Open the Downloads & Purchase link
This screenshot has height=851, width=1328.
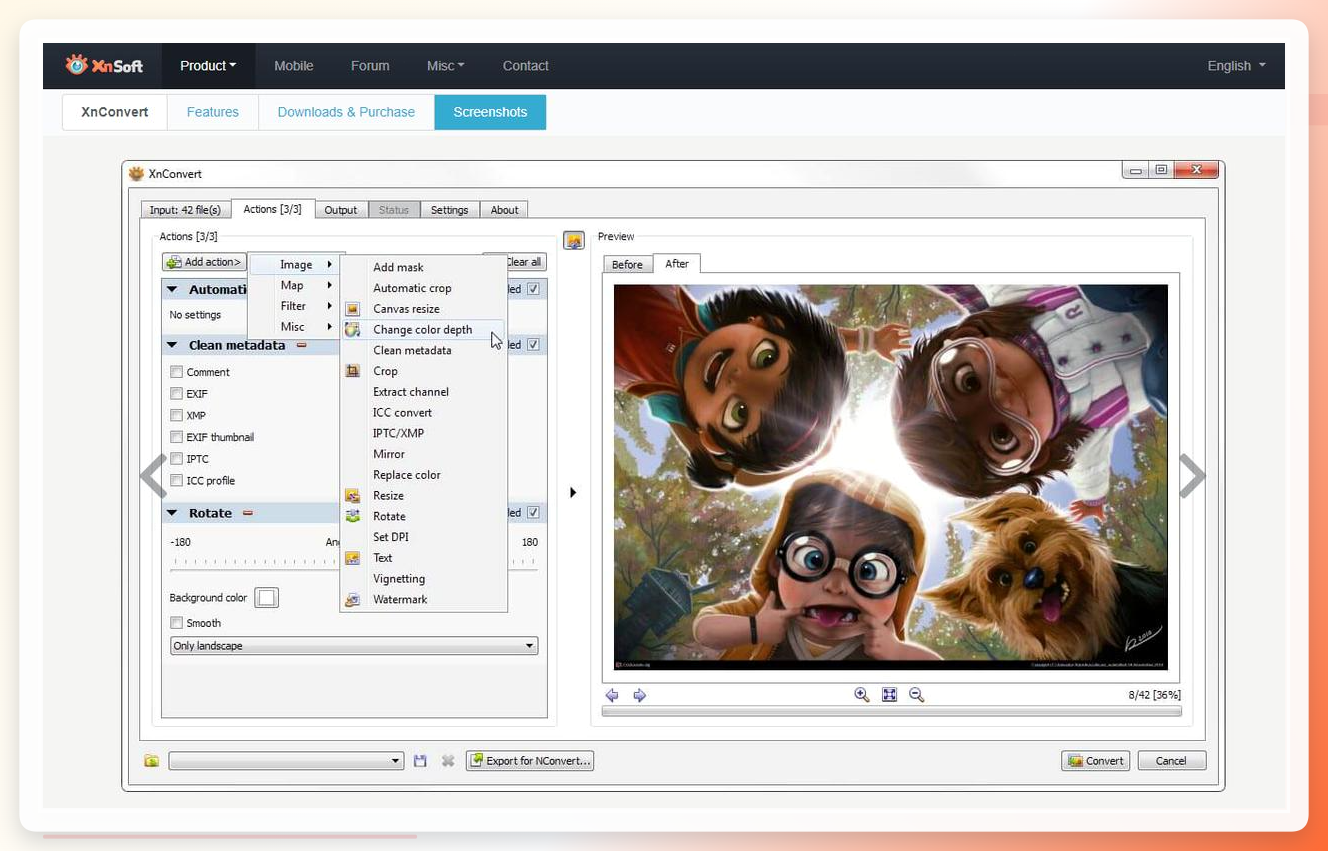tap(346, 112)
